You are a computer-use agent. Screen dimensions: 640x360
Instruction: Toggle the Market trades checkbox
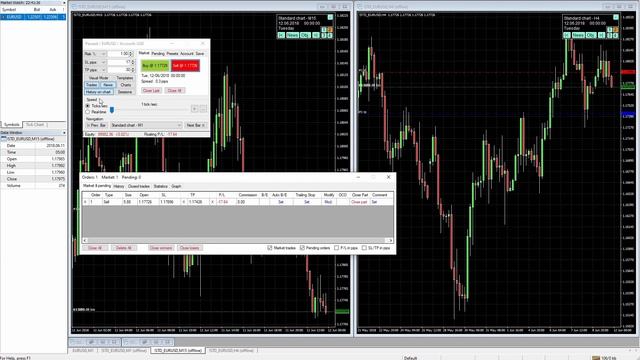click(270, 248)
